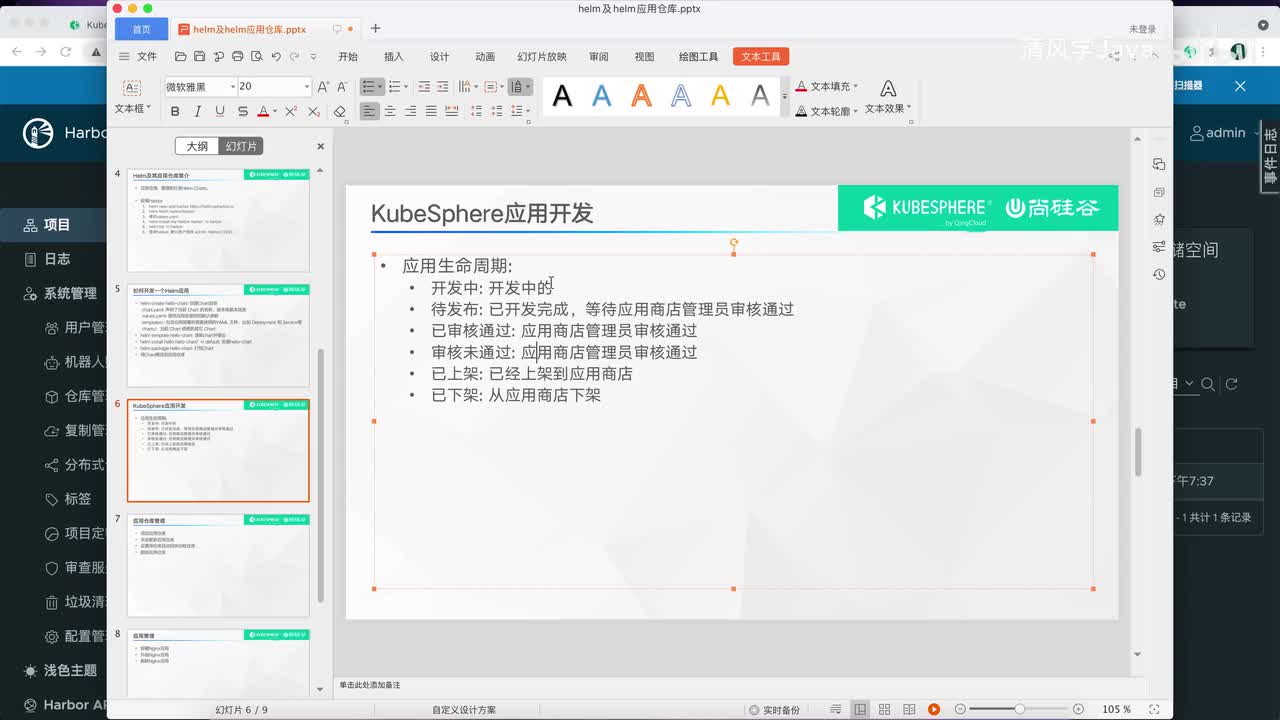The height and width of the screenshot is (720, 1280).
Task: Switch to the 动画 ribbon tab
Action: click(x=485, y=57)
